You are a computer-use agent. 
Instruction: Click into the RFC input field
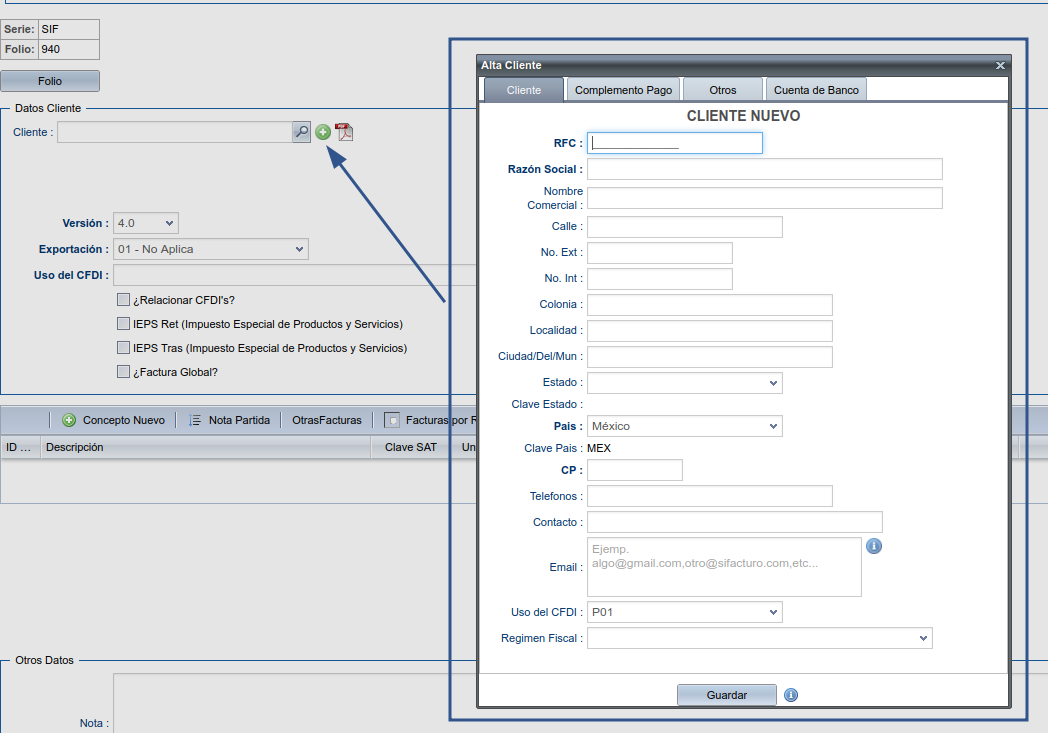click(x=675, y=143)
